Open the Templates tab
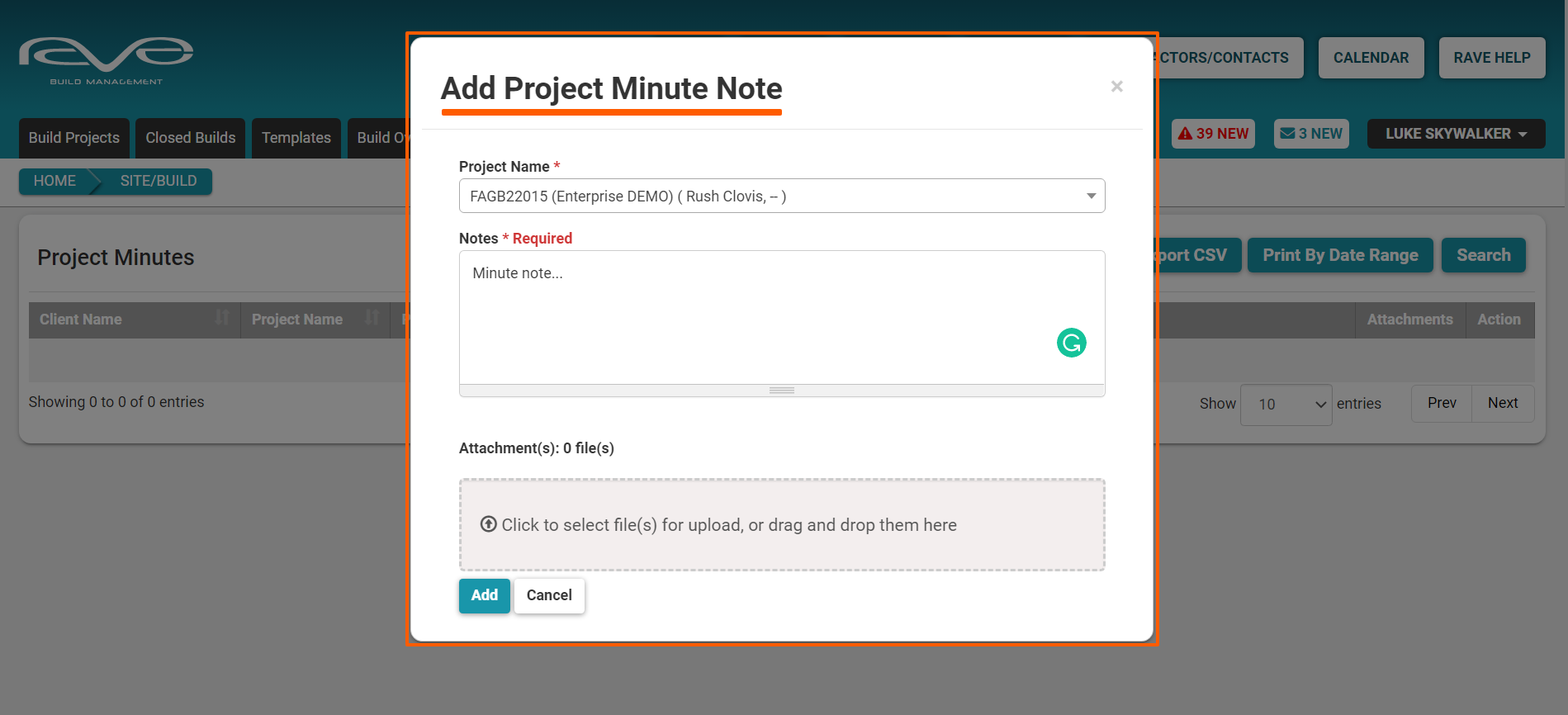 296,138
